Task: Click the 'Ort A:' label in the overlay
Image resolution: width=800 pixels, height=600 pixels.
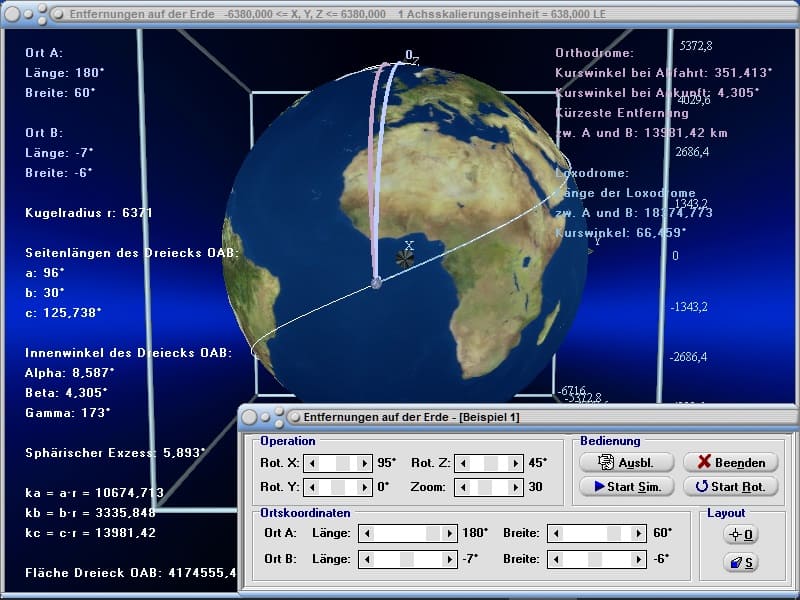Action: tap(44, 53)
